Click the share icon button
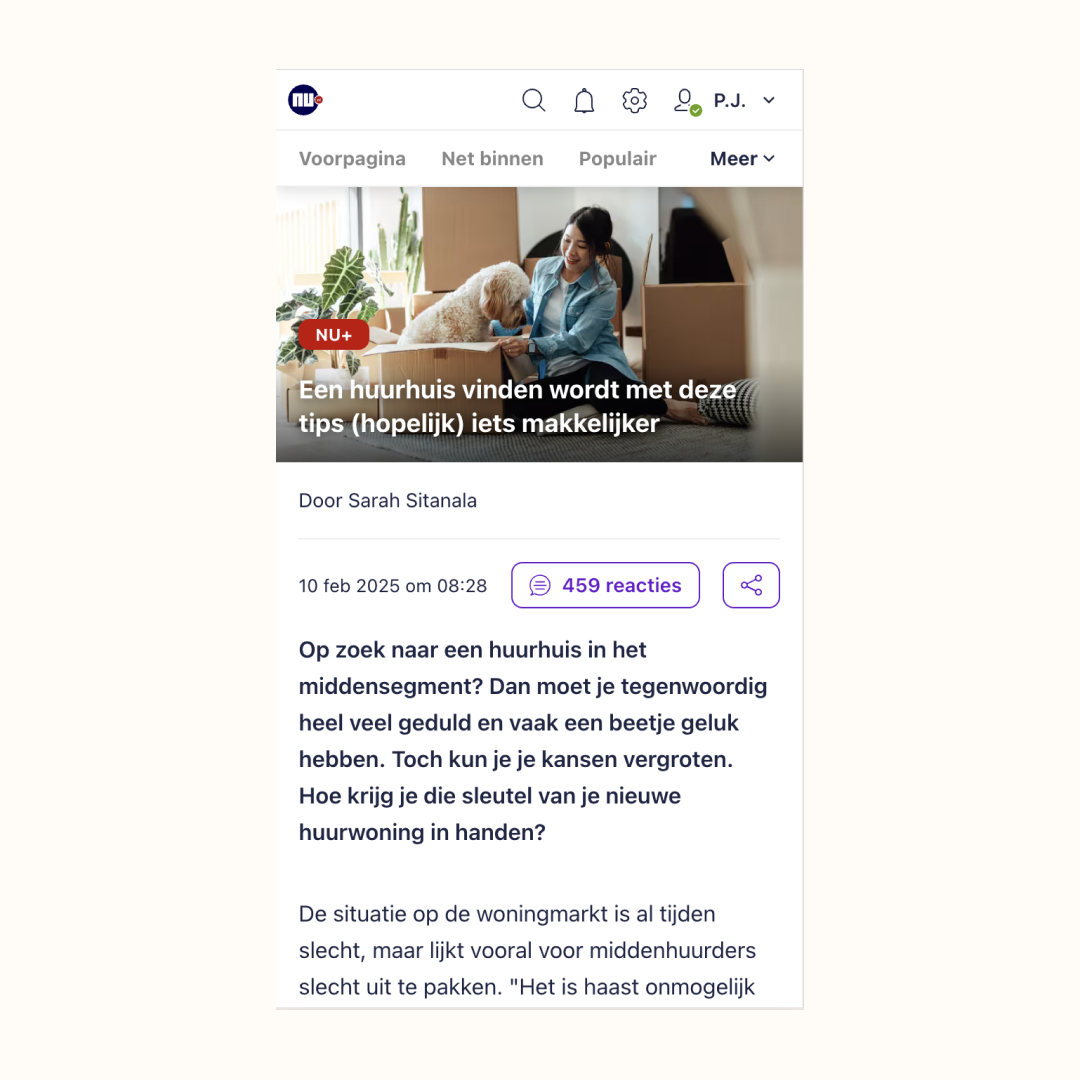Image resolution: width=1080 pixels, height=1080 pixels. tap(751, 585)
